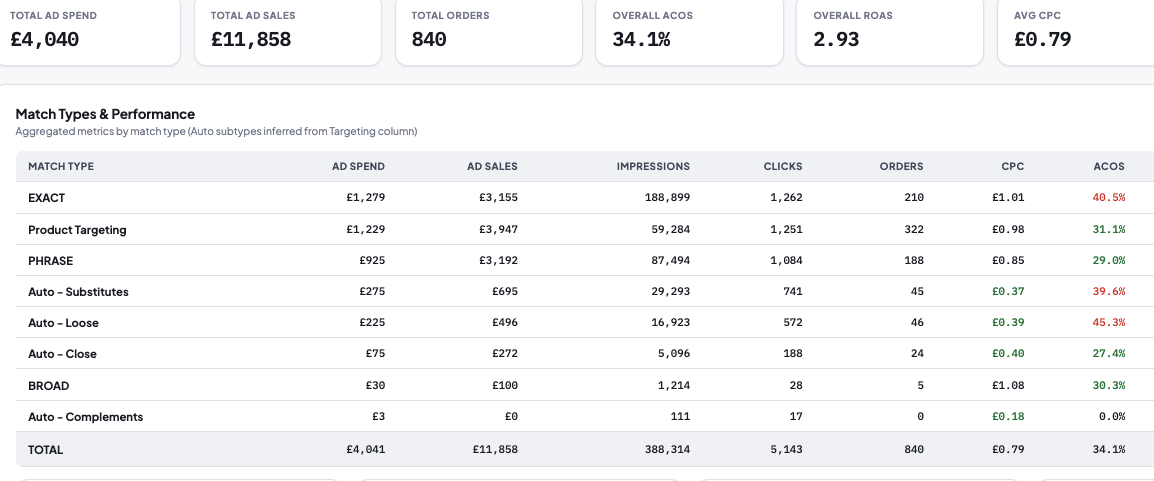Select the Auto - Substitutes row label
Screen dimensions: 1154x481
(x=78, y=292)
